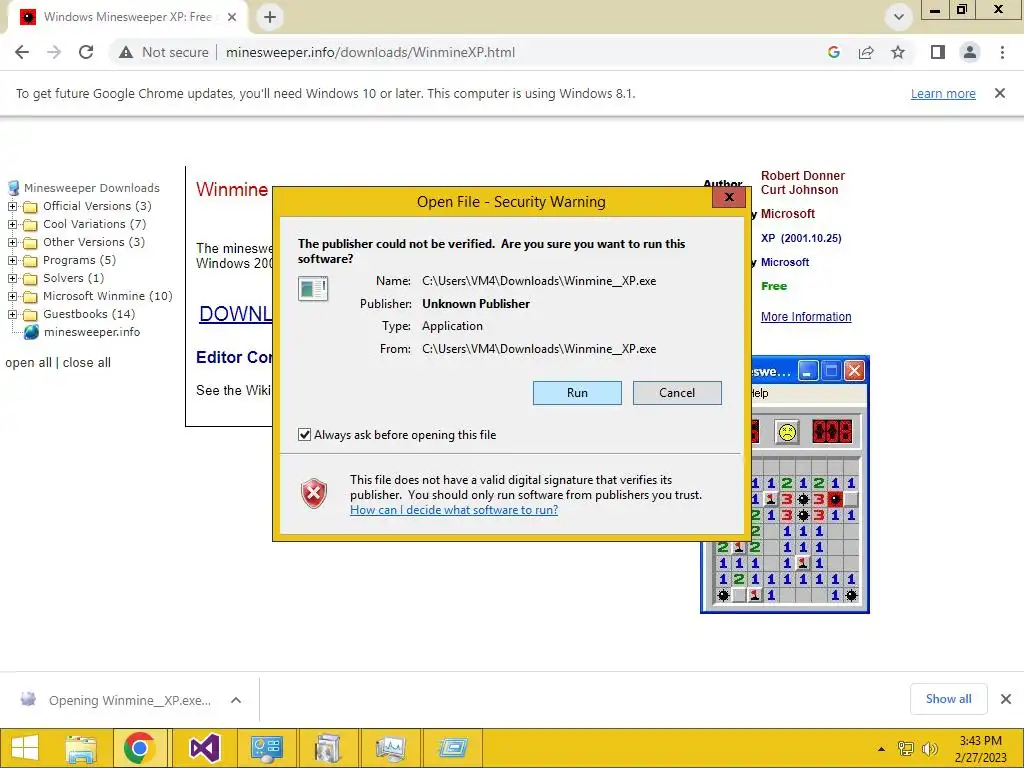The height and width of the screenshot is (768, 1024).
Task: Toggle Chrome side panel icon
Action: coord(938,52)
